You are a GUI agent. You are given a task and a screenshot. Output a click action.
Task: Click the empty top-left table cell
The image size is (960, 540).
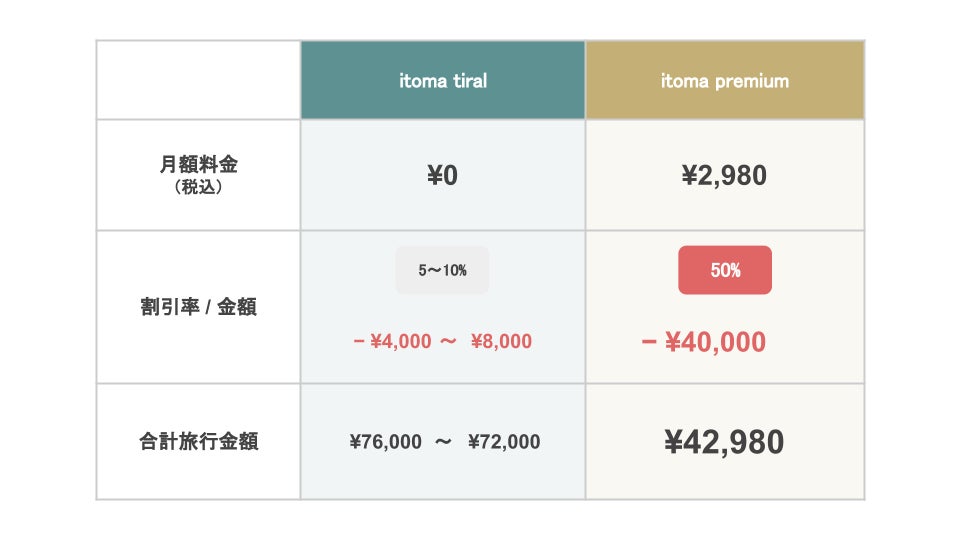coord(198,80)
